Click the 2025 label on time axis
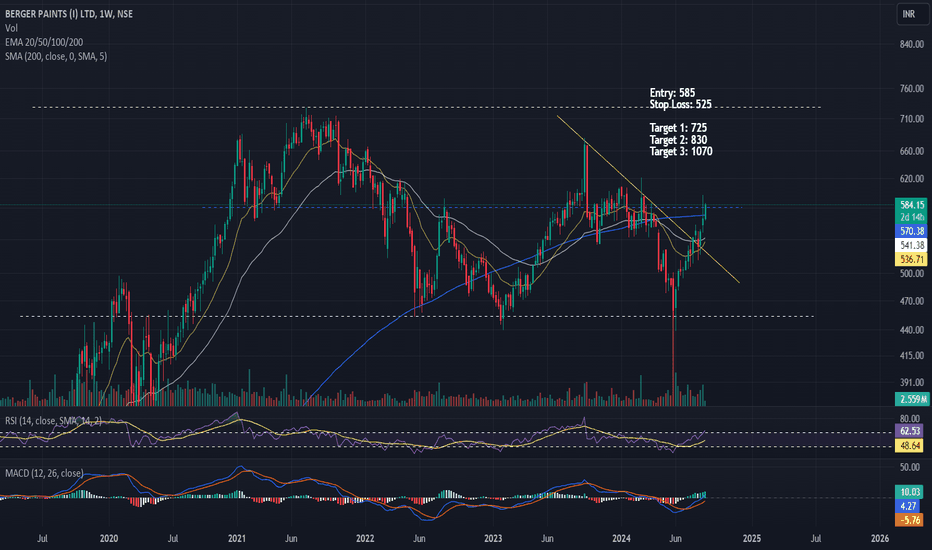This screenshot has height=550, width=932. tap(752, 539)
